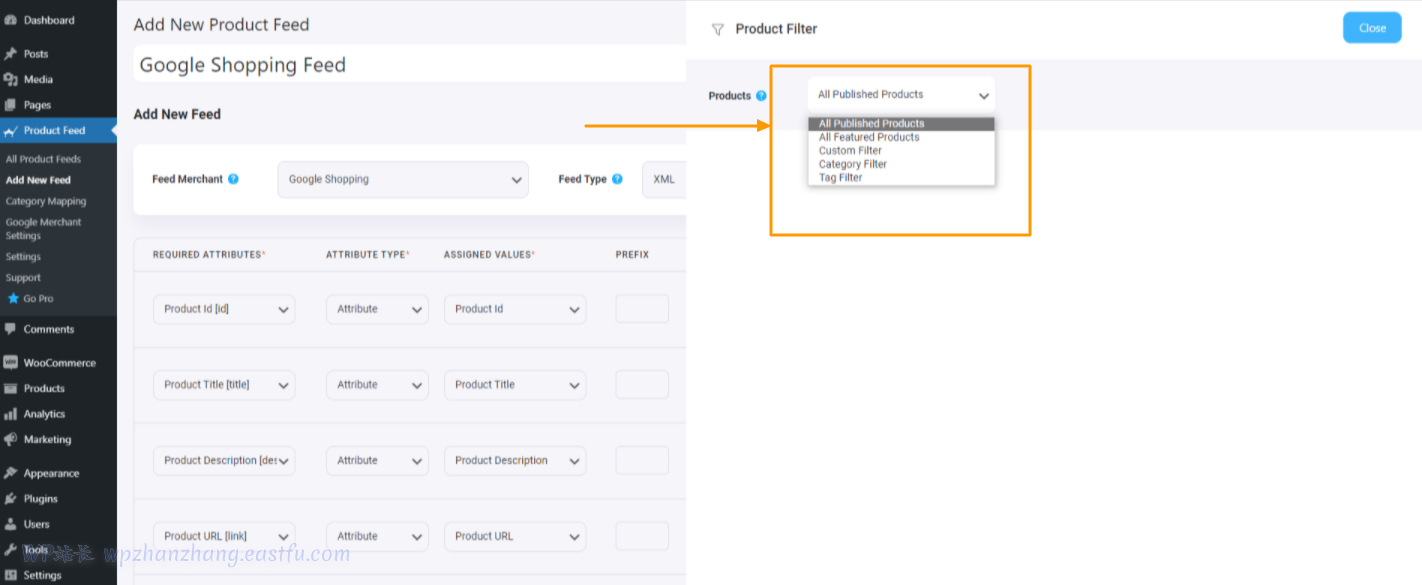Close the Product Filter panel
Viewport: 1422px width, 585px height.
1371,28
